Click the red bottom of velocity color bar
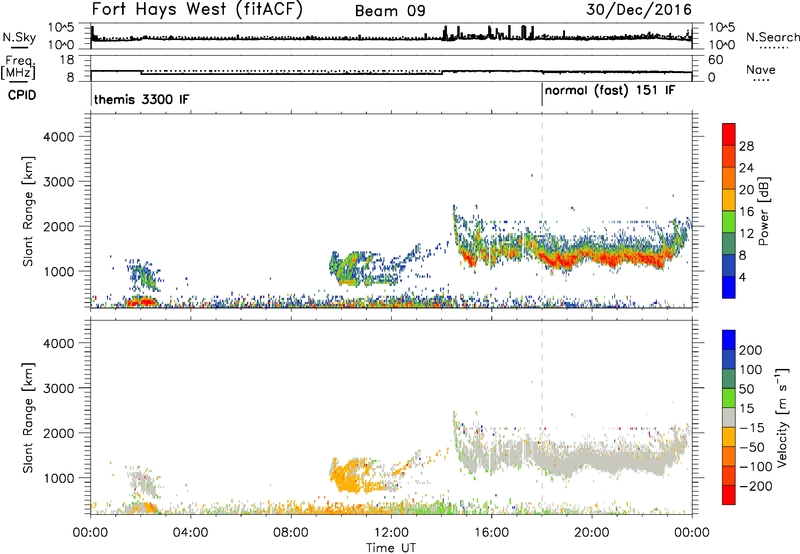800x554 pixels. pos(729,495)
